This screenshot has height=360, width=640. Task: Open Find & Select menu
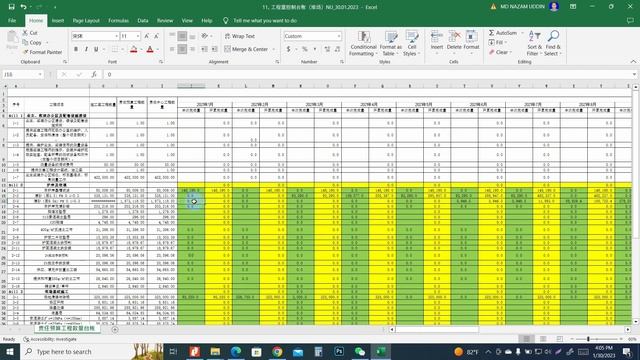pos(553,43)
